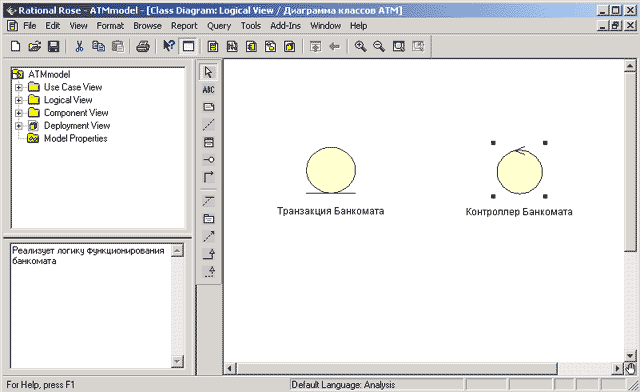Browse deployment diagram toolbar icon
This screenshot has width=640, height=392.
click(x=289, y=46)
